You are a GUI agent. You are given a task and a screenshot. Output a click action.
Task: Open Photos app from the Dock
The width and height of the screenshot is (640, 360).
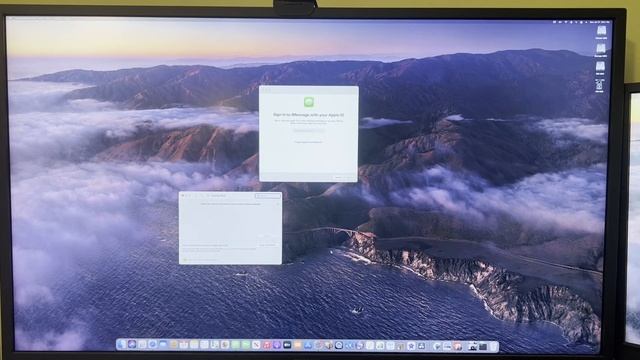225,345
